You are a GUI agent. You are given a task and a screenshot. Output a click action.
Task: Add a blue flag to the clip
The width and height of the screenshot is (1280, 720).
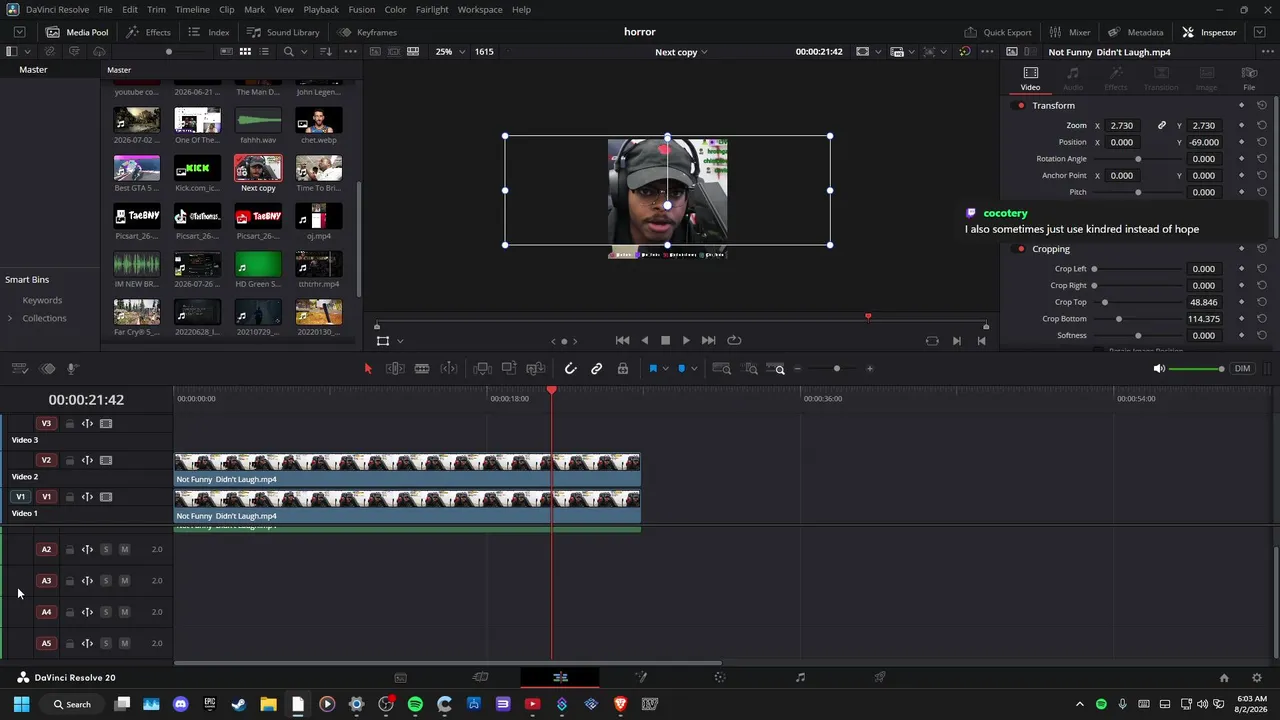[x=653, y=369]
